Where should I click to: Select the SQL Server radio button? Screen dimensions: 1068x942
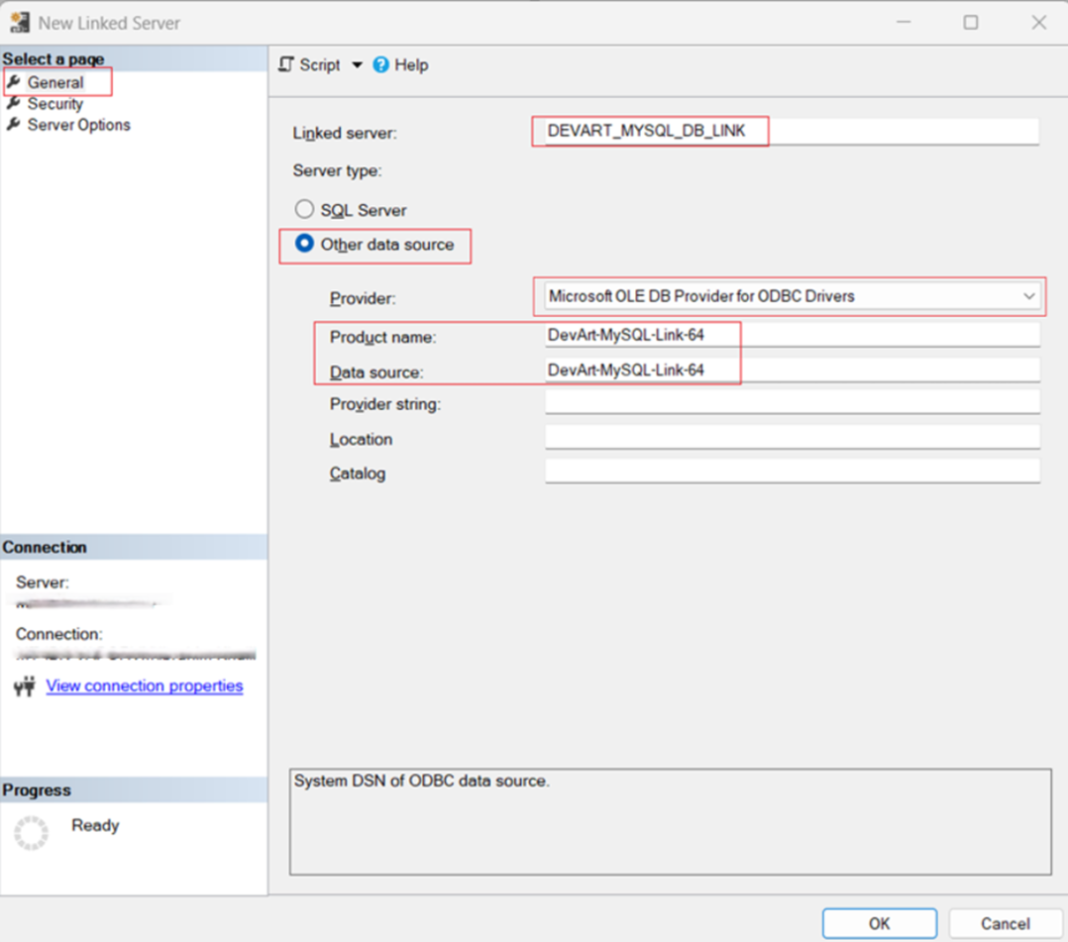(303, 209)
